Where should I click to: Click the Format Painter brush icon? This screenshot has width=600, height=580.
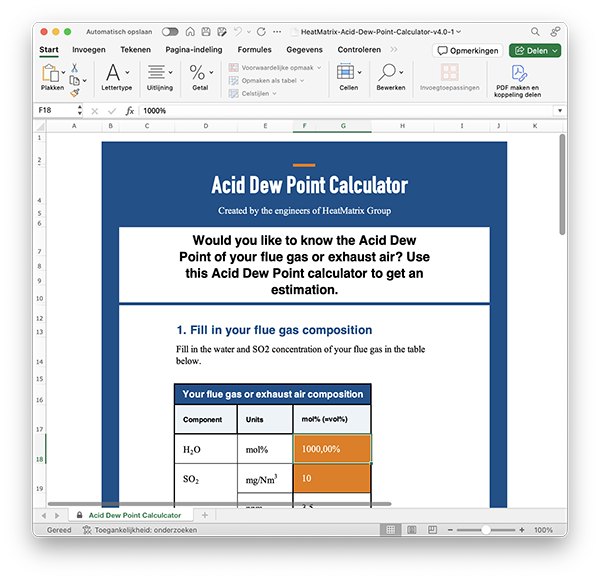[75, 93]
